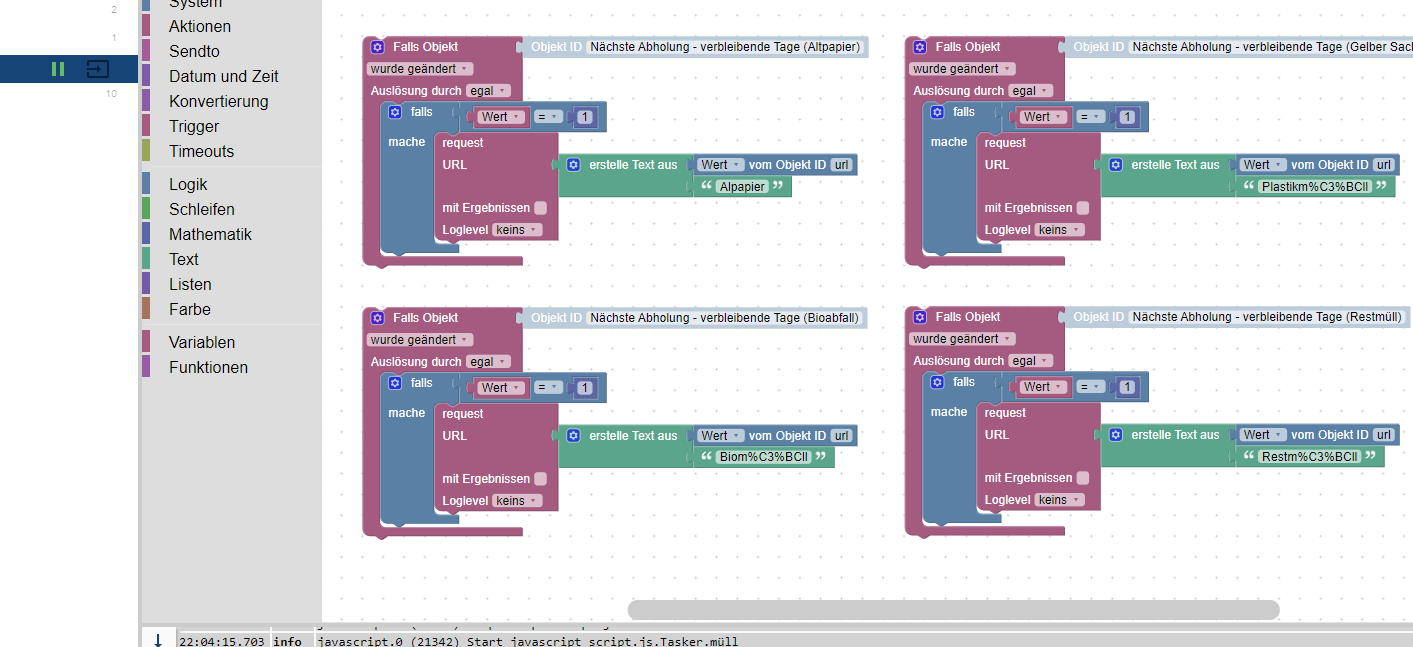Toggle 'mit Ergebnissen' checkbox in Gelber Sack block
This screenshot has width=1413, height=647.
pos(1082,208)
